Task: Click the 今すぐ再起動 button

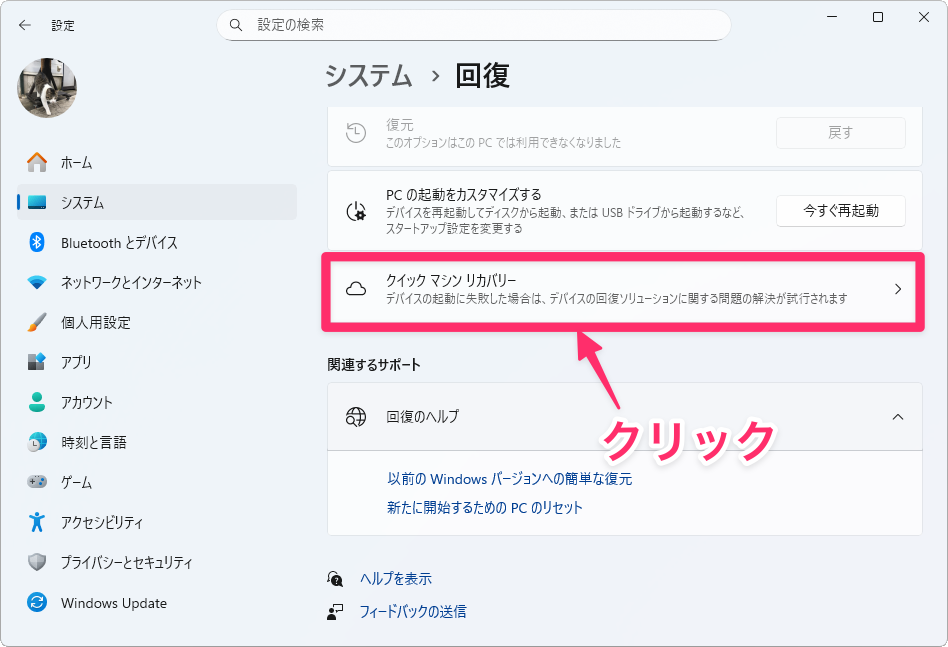Action: click(840, 211)
